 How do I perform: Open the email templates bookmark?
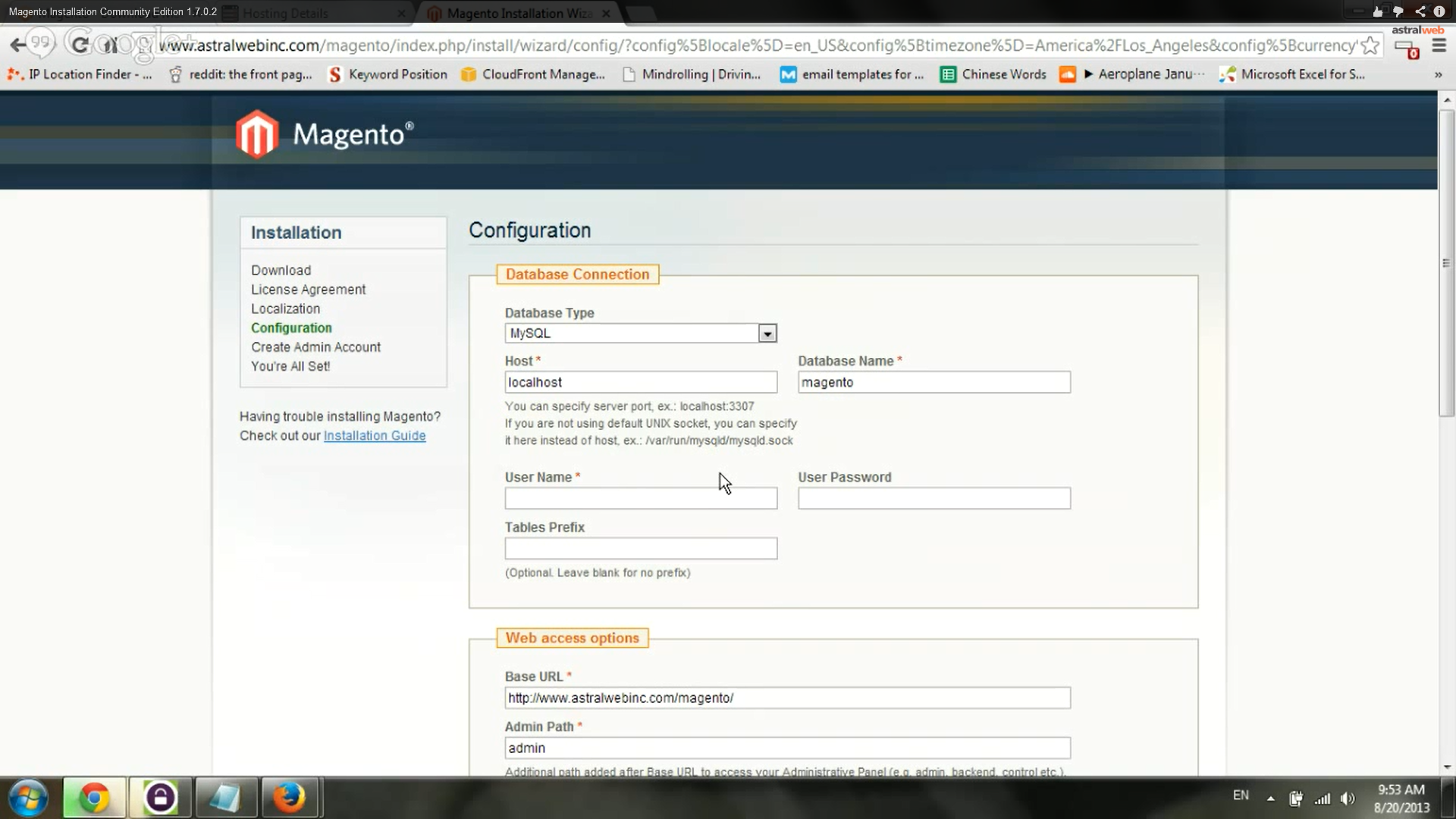coord(852,74)
